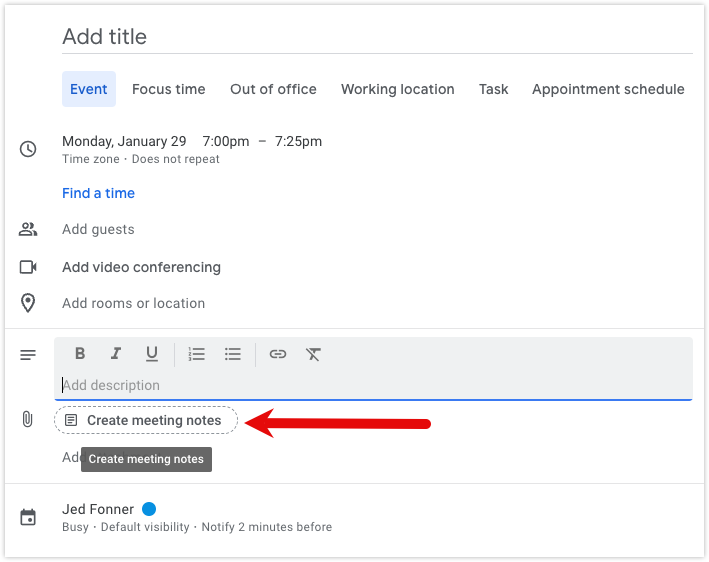The height and width of the screenshot is (562, 709).
Task: Click the Busy status text
Action: click(75, 527)
